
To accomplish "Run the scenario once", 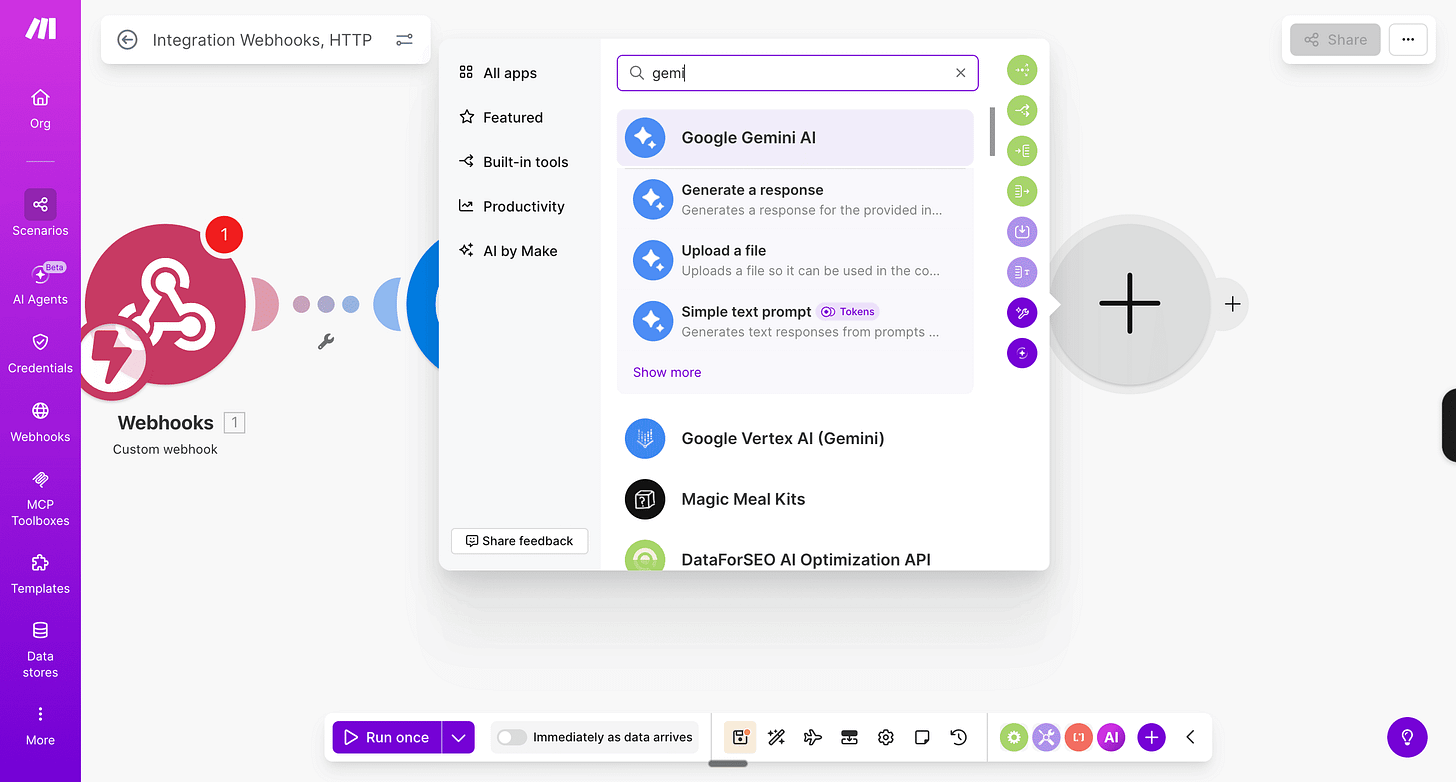I will pos(387,737).
